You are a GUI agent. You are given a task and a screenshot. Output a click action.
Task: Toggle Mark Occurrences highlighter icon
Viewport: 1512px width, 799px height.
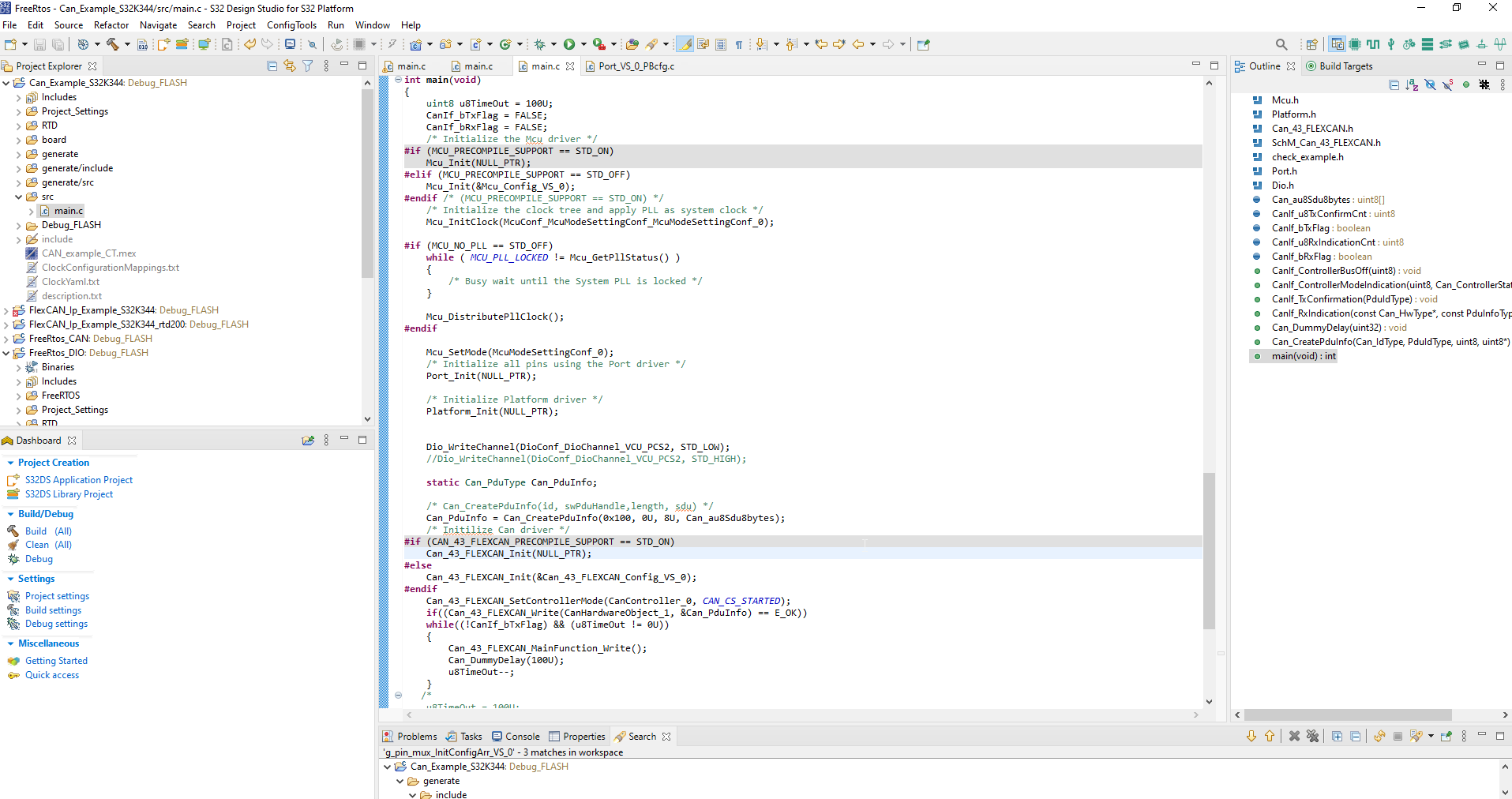[685, 44]
